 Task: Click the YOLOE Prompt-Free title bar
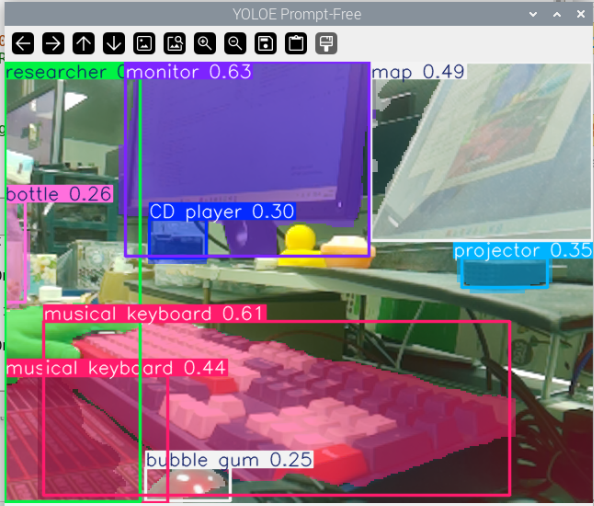(x=297, y=14)
